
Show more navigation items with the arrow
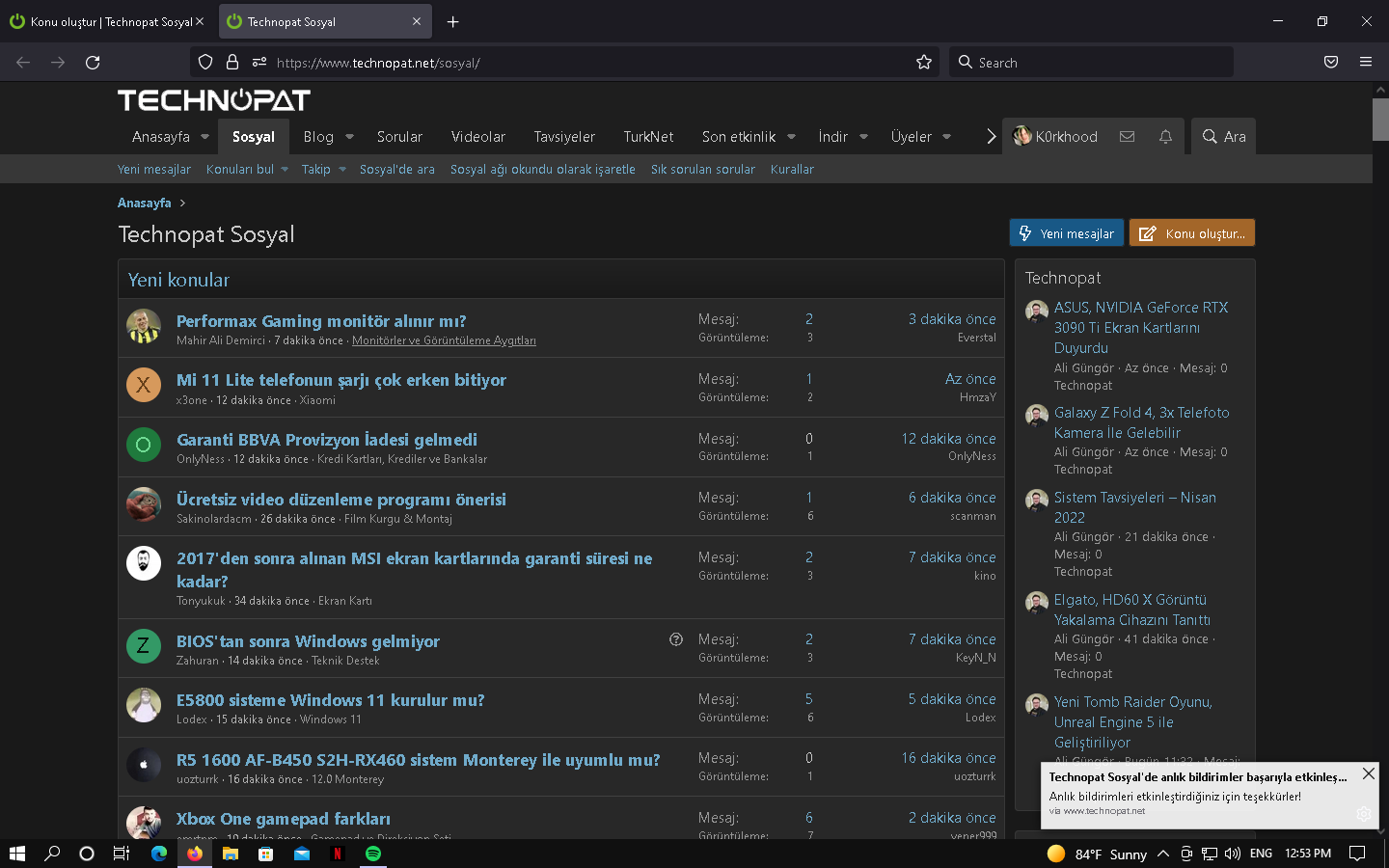pos(991,137)
